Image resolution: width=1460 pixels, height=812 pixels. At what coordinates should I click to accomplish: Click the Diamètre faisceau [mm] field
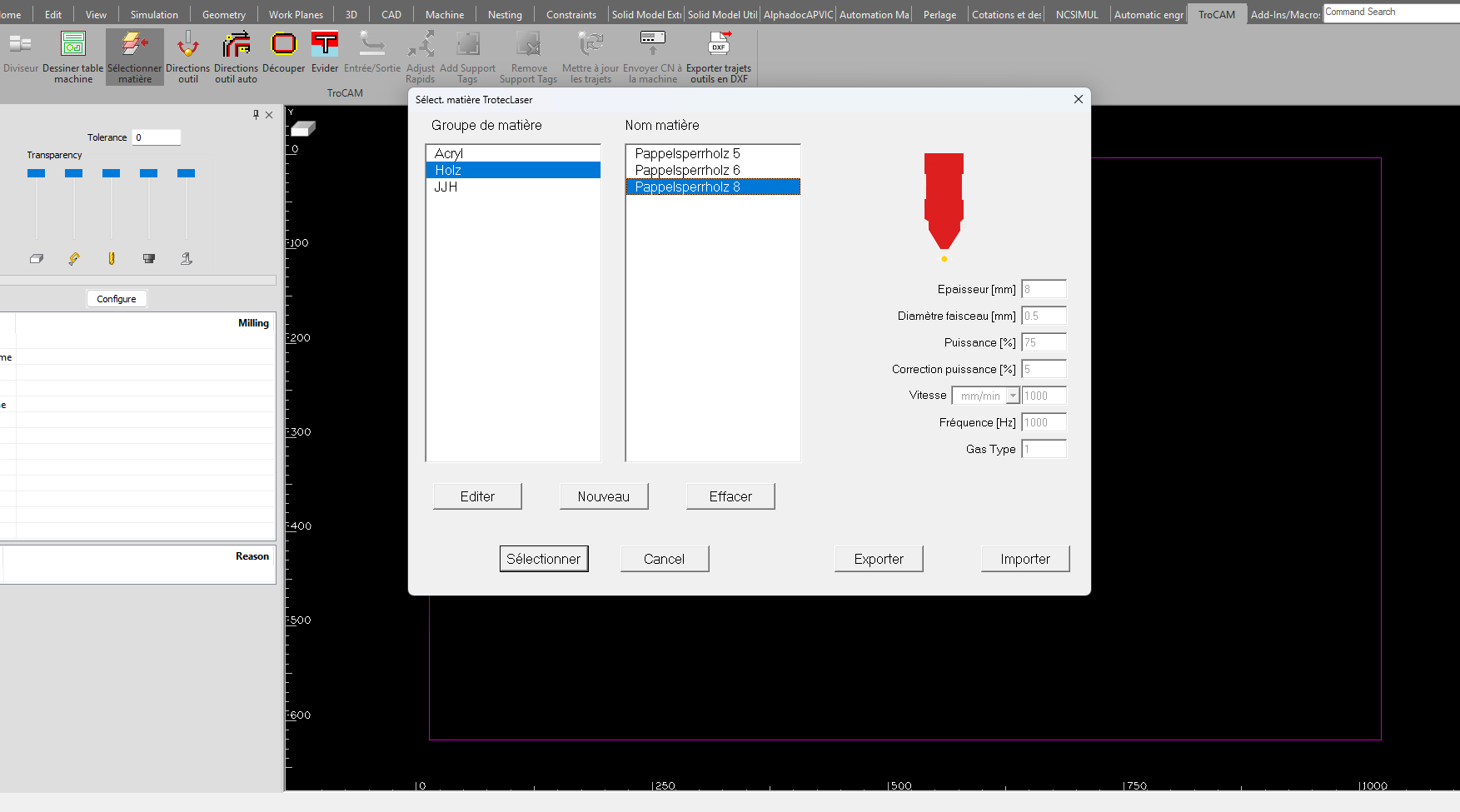(1044, 316)
